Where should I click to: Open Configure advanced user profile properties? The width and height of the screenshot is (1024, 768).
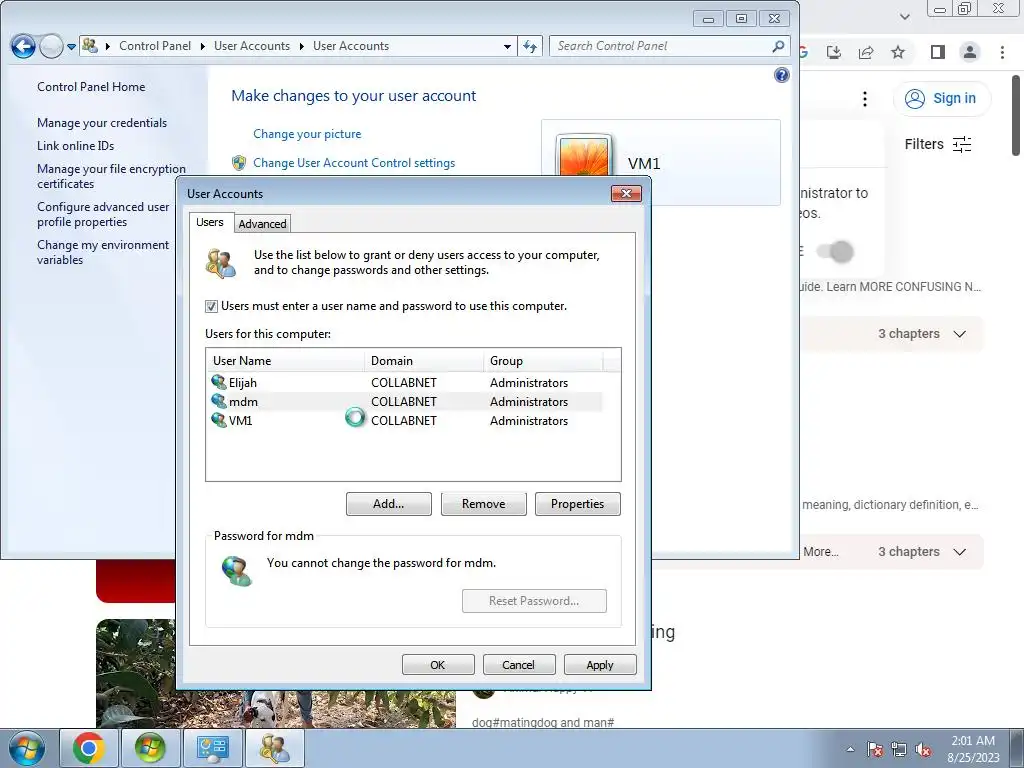103,214
